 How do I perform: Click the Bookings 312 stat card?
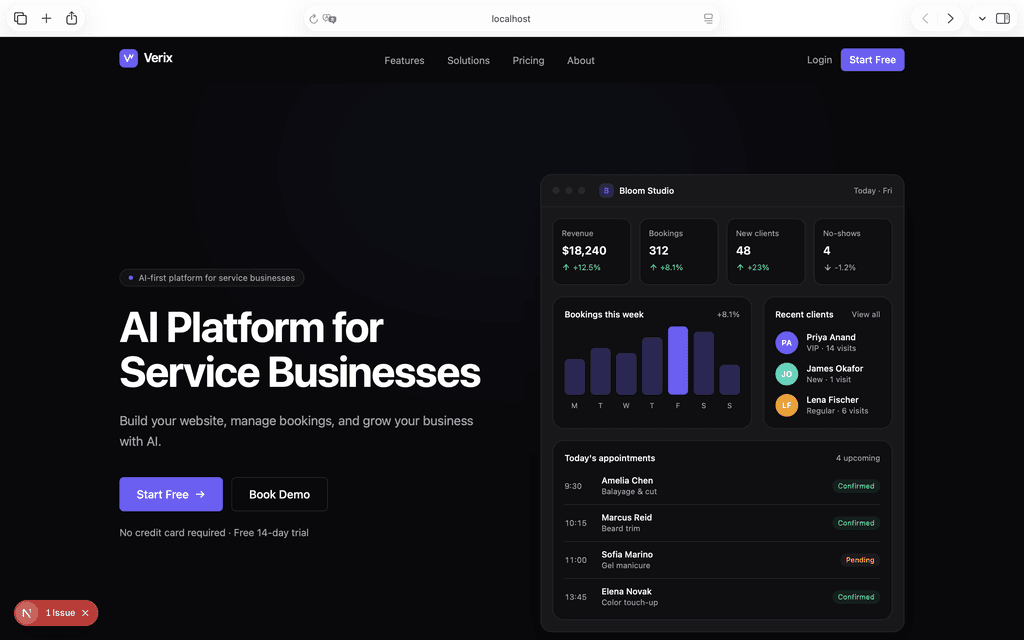[679, 251]
